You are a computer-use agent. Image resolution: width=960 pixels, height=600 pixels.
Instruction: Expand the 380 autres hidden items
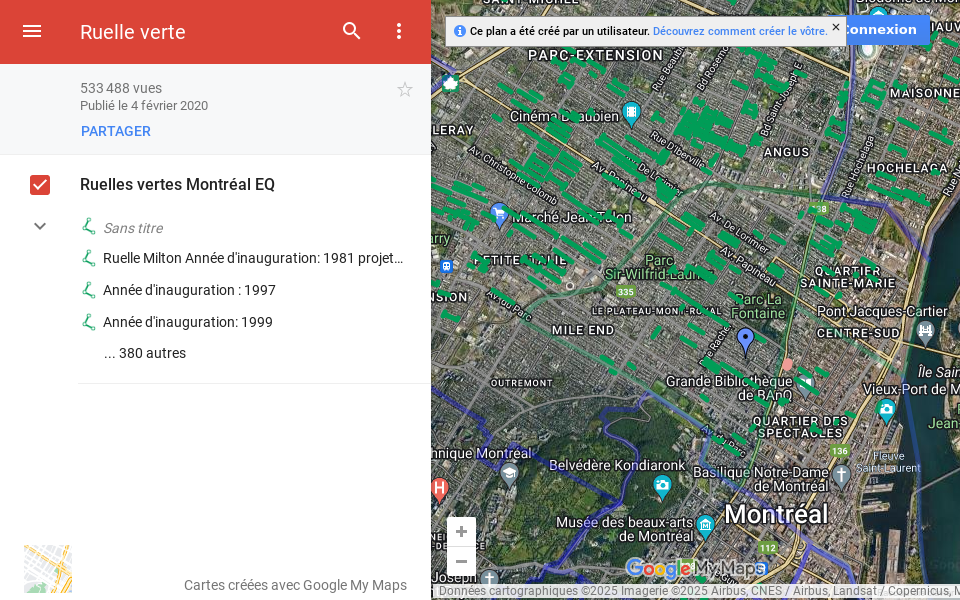click(145, 353)
